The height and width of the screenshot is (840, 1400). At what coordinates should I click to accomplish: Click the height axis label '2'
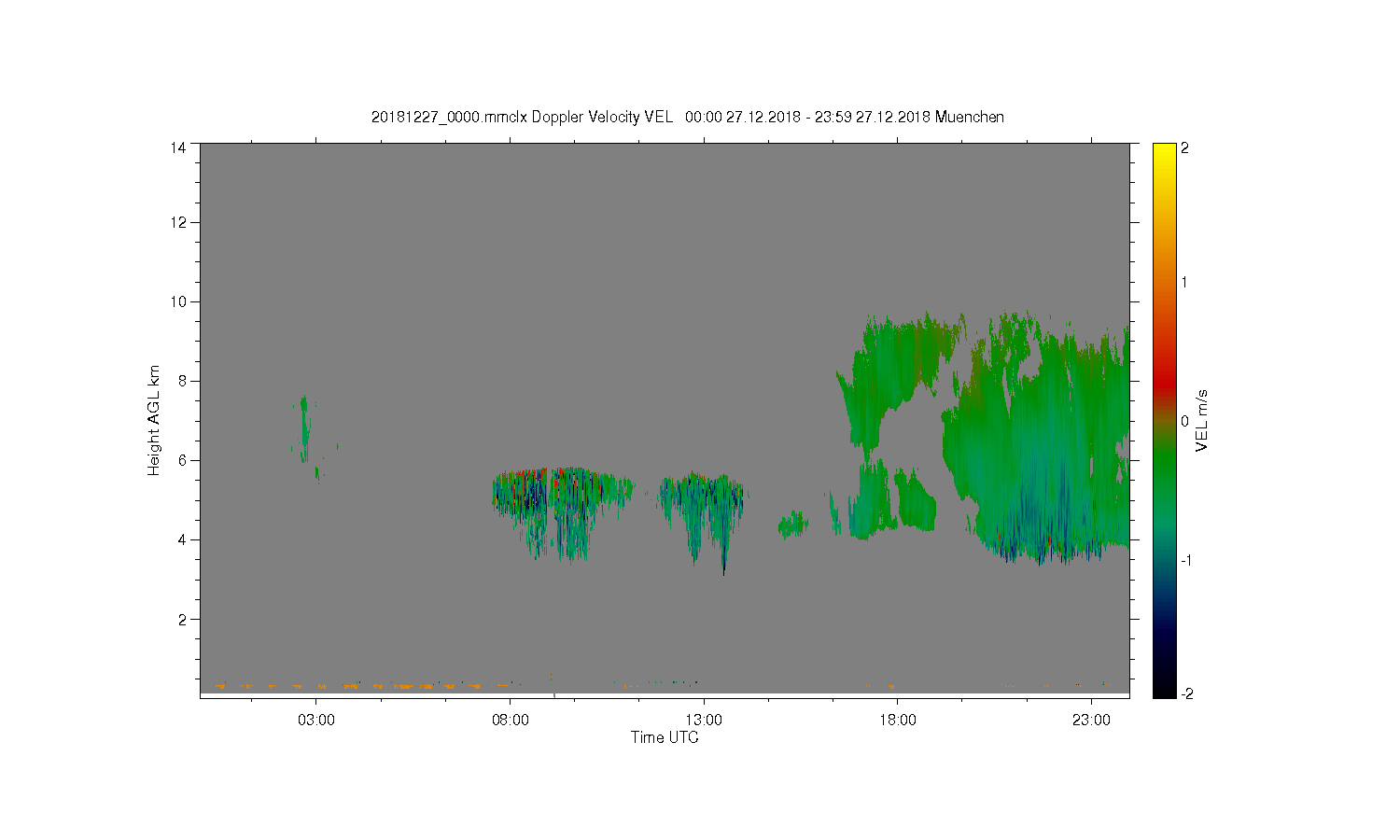click(182, 619)
